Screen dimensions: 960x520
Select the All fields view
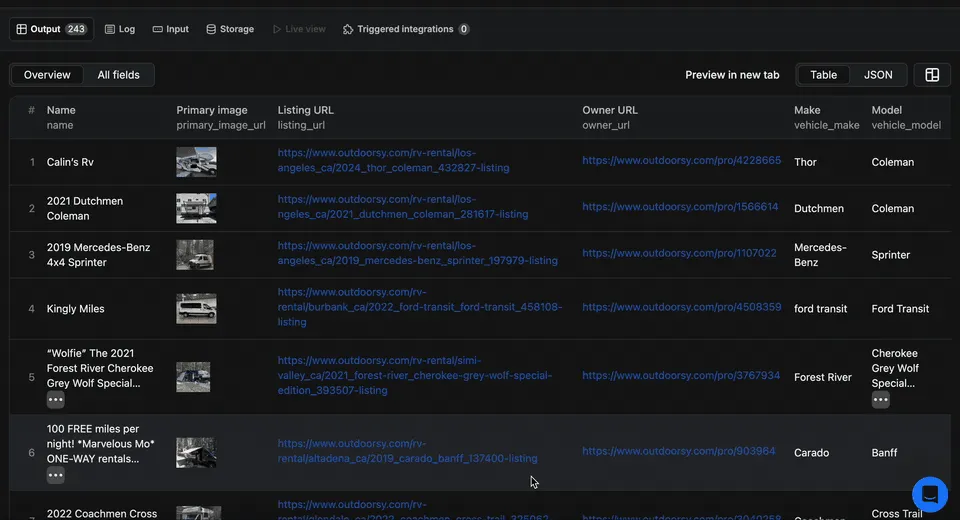[x=118, y=75]
